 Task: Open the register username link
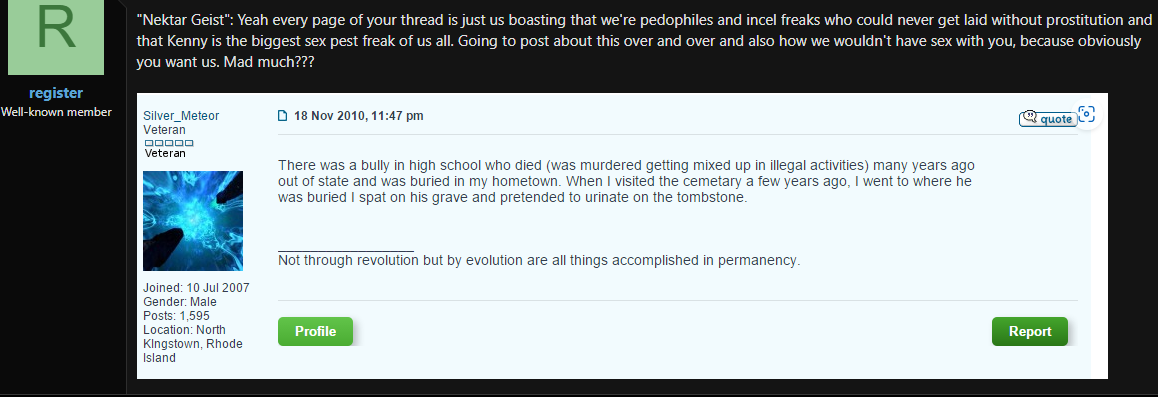(x=55, y=93)
